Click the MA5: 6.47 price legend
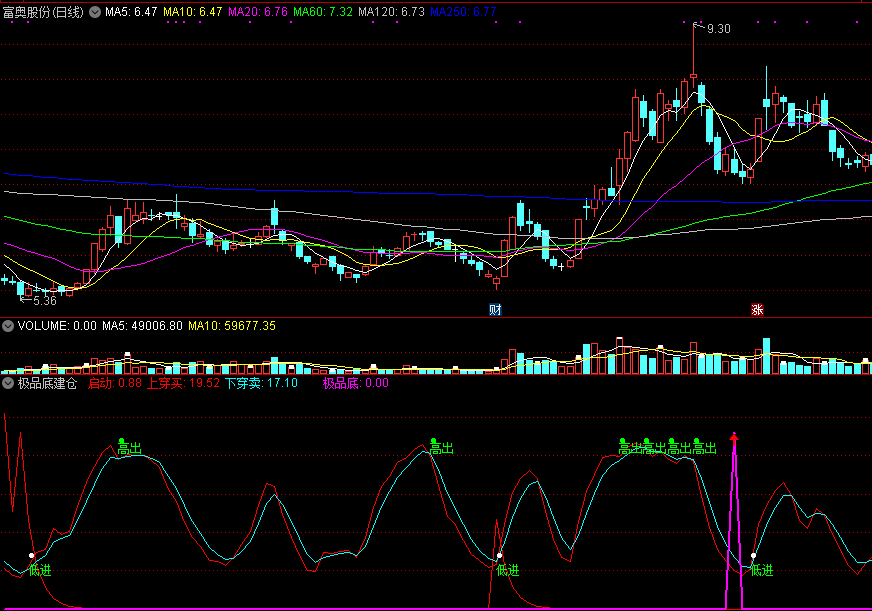This screenshot has height=611, width=872. pos(131,12)
